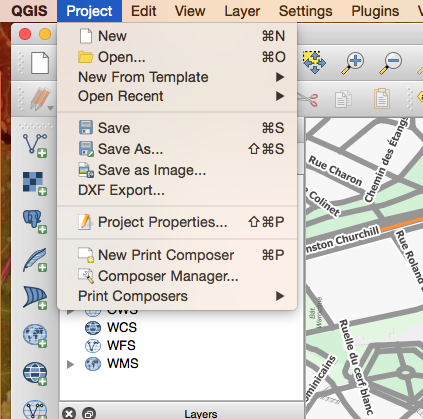Select WMS in the browser tree
Viewport: 423px width, 419px height.
pyautogui.click(x=122, y=364)
